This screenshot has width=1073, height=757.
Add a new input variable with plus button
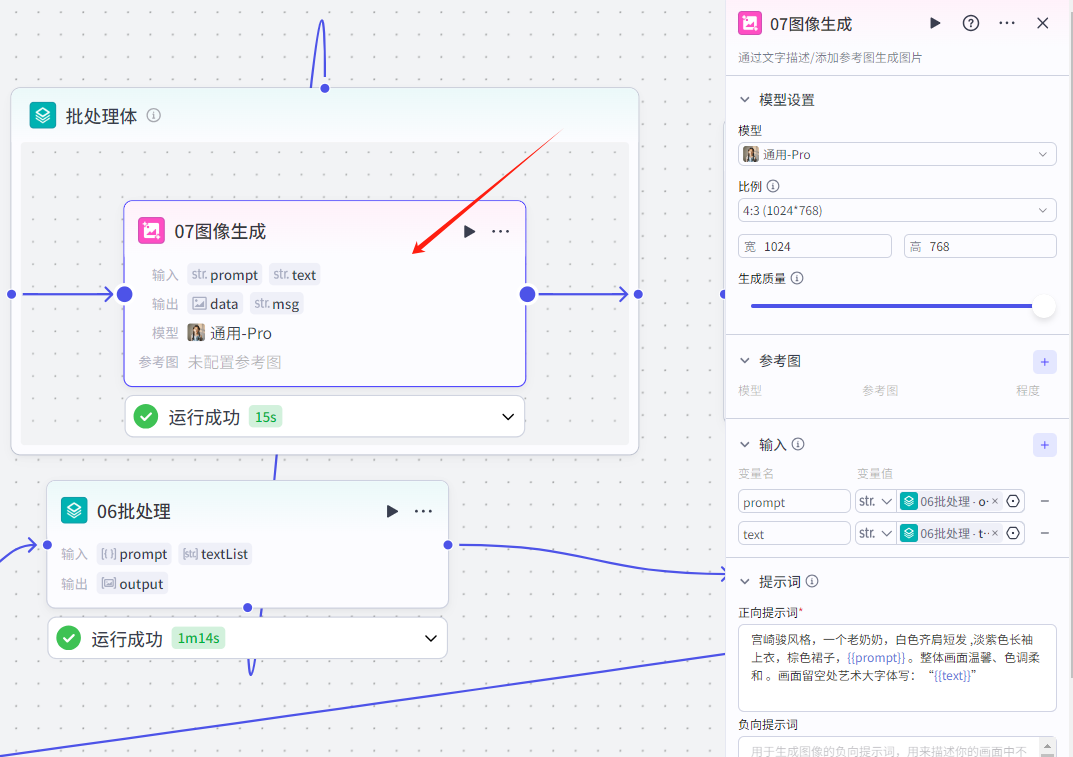[1044, 444]
